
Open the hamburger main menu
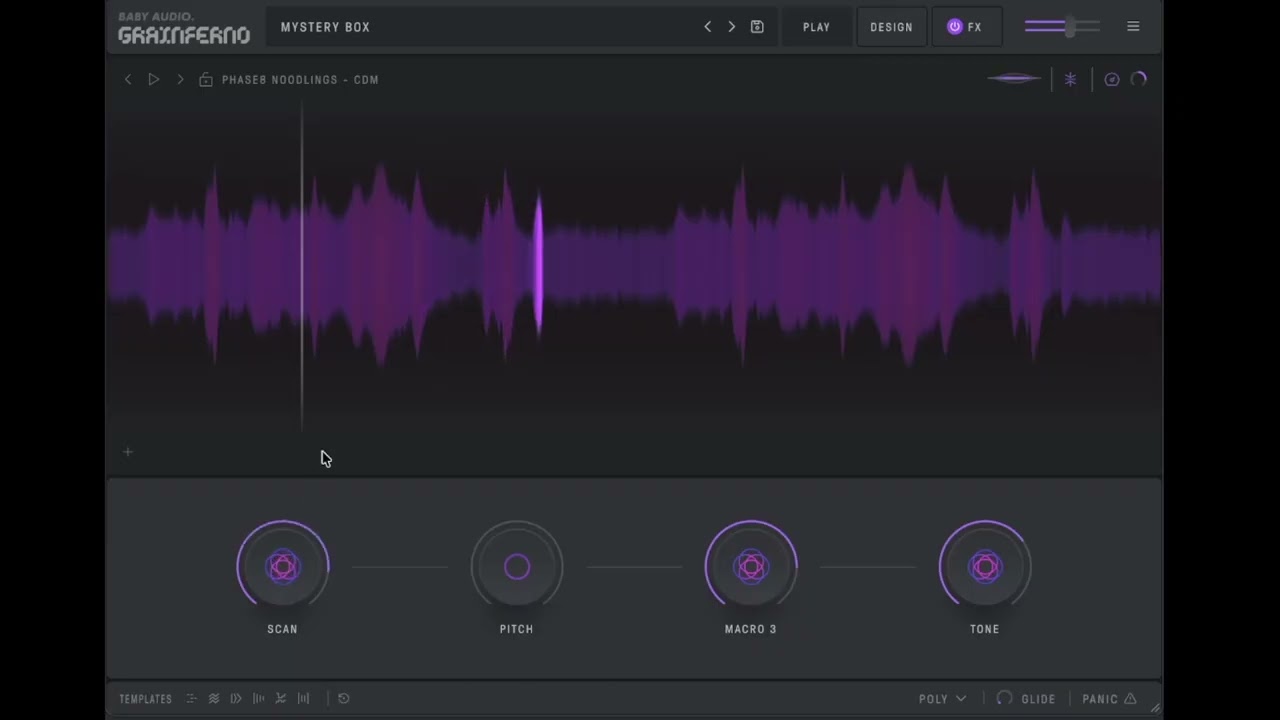click(1133, 27)
